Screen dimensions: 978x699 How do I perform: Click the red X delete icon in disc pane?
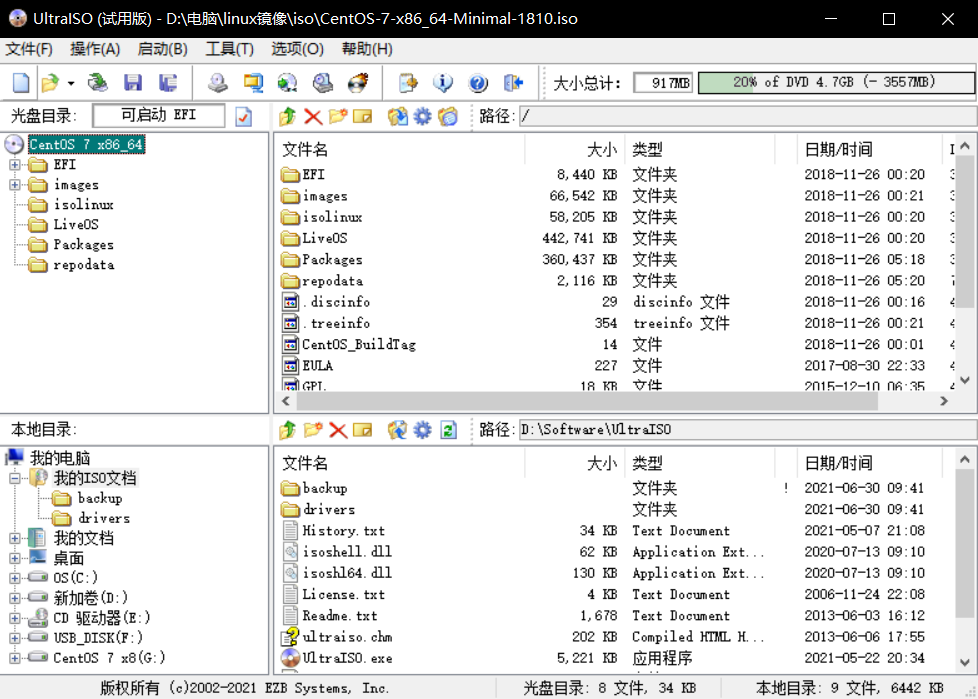313,117
